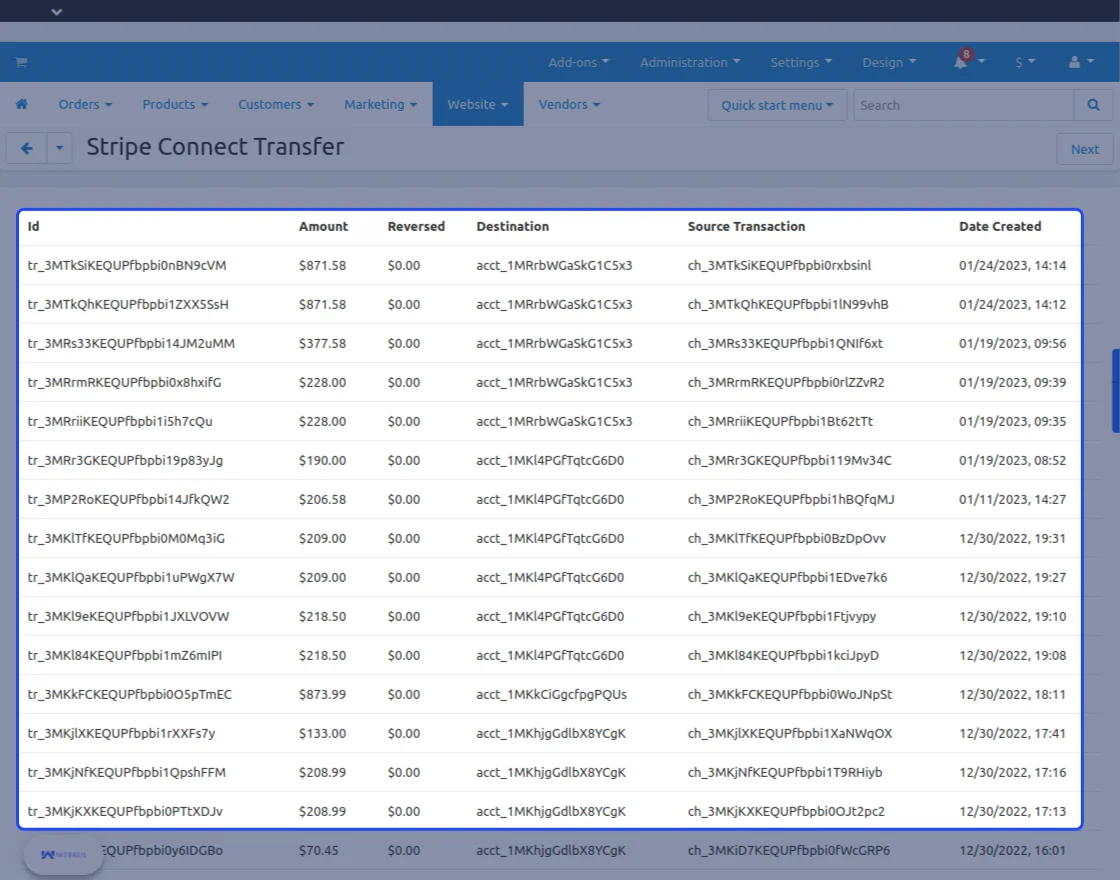Click destination acct_1MKkCiGgcfpgPQUs
1120x880 pixels.
click(x=551, y=694)
